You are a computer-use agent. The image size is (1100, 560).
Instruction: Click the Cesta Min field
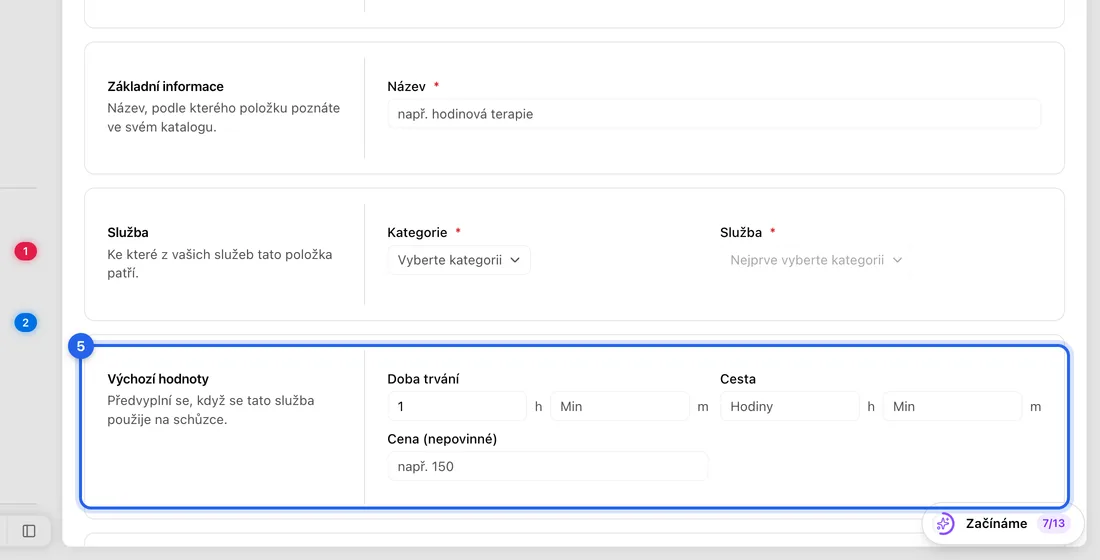pos(953,406)
